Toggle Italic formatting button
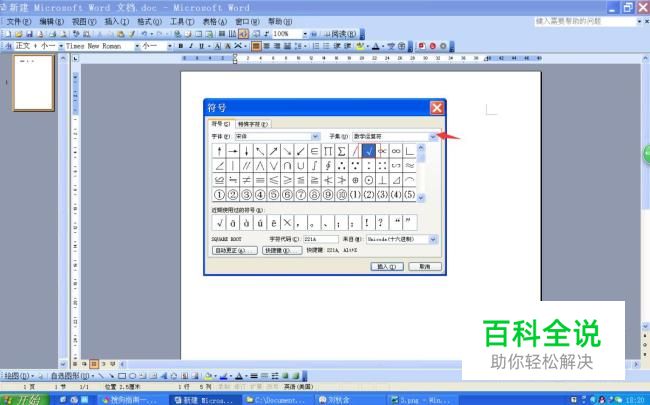650x405 pixels. coord(191,46)
